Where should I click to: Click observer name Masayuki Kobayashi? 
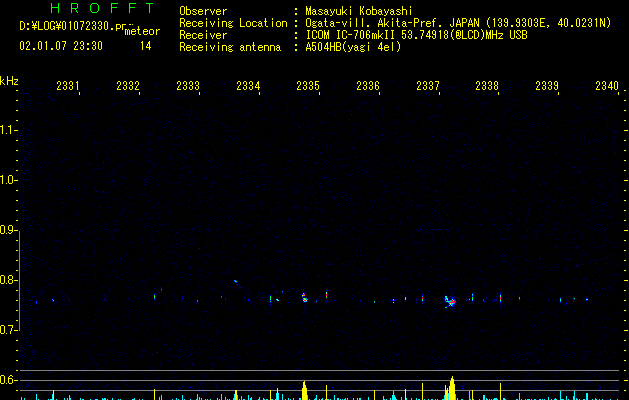click(x=359, y=11)
